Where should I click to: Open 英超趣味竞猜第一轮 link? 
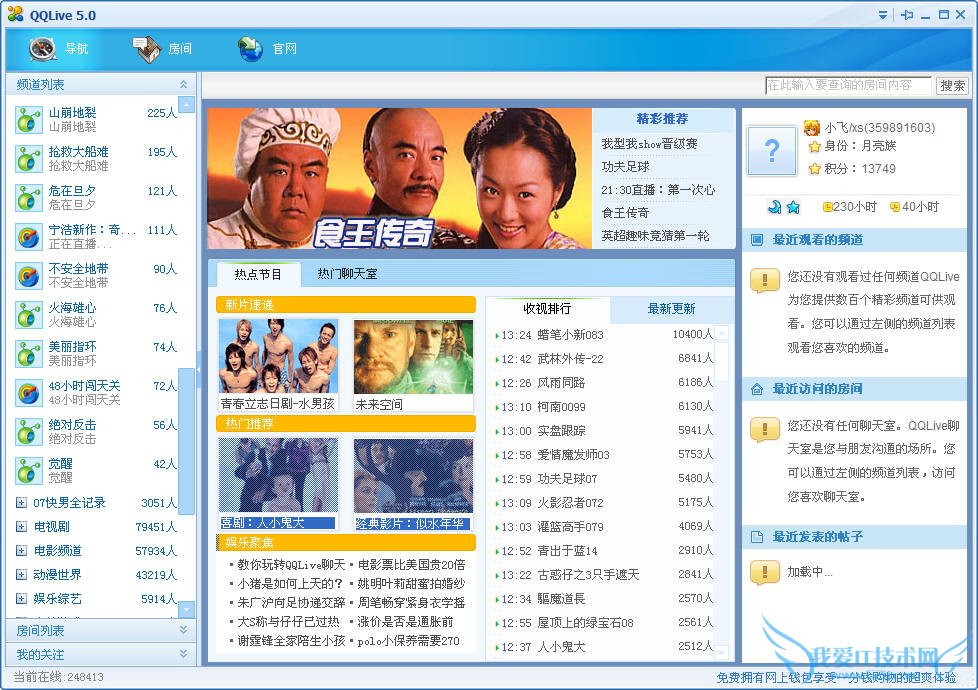pos(655,236)
